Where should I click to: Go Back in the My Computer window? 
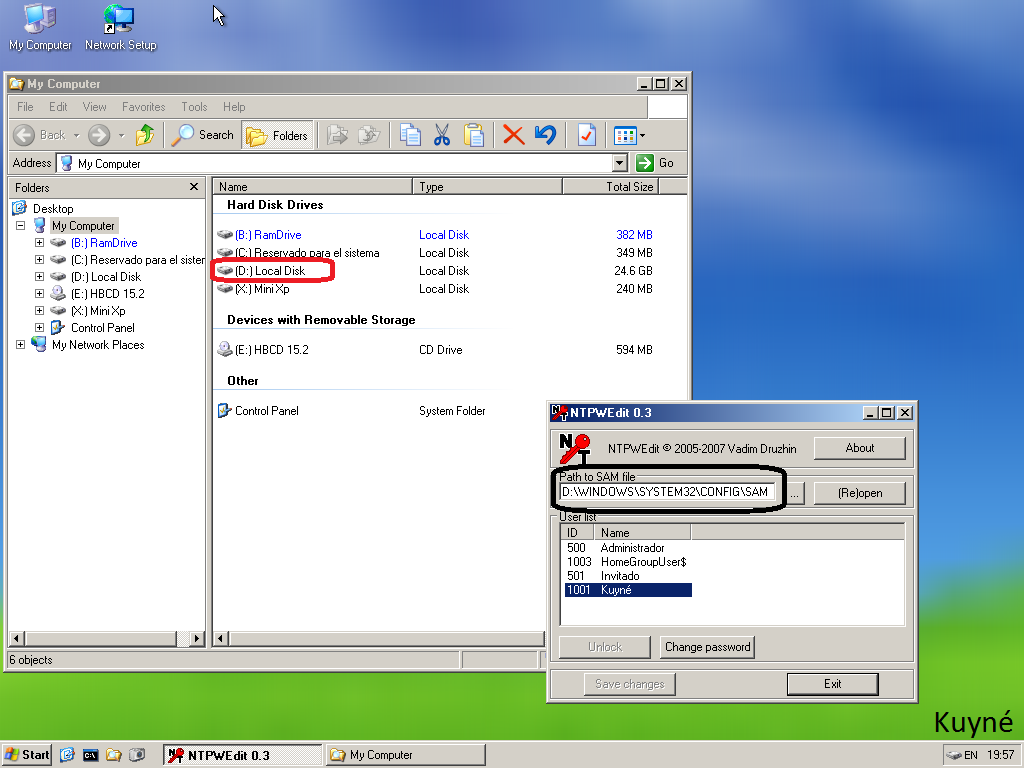pos(40,135)
